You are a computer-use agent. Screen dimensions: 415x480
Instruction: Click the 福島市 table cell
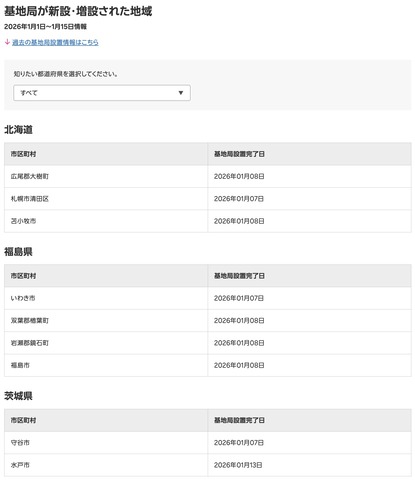click(106, 365)
